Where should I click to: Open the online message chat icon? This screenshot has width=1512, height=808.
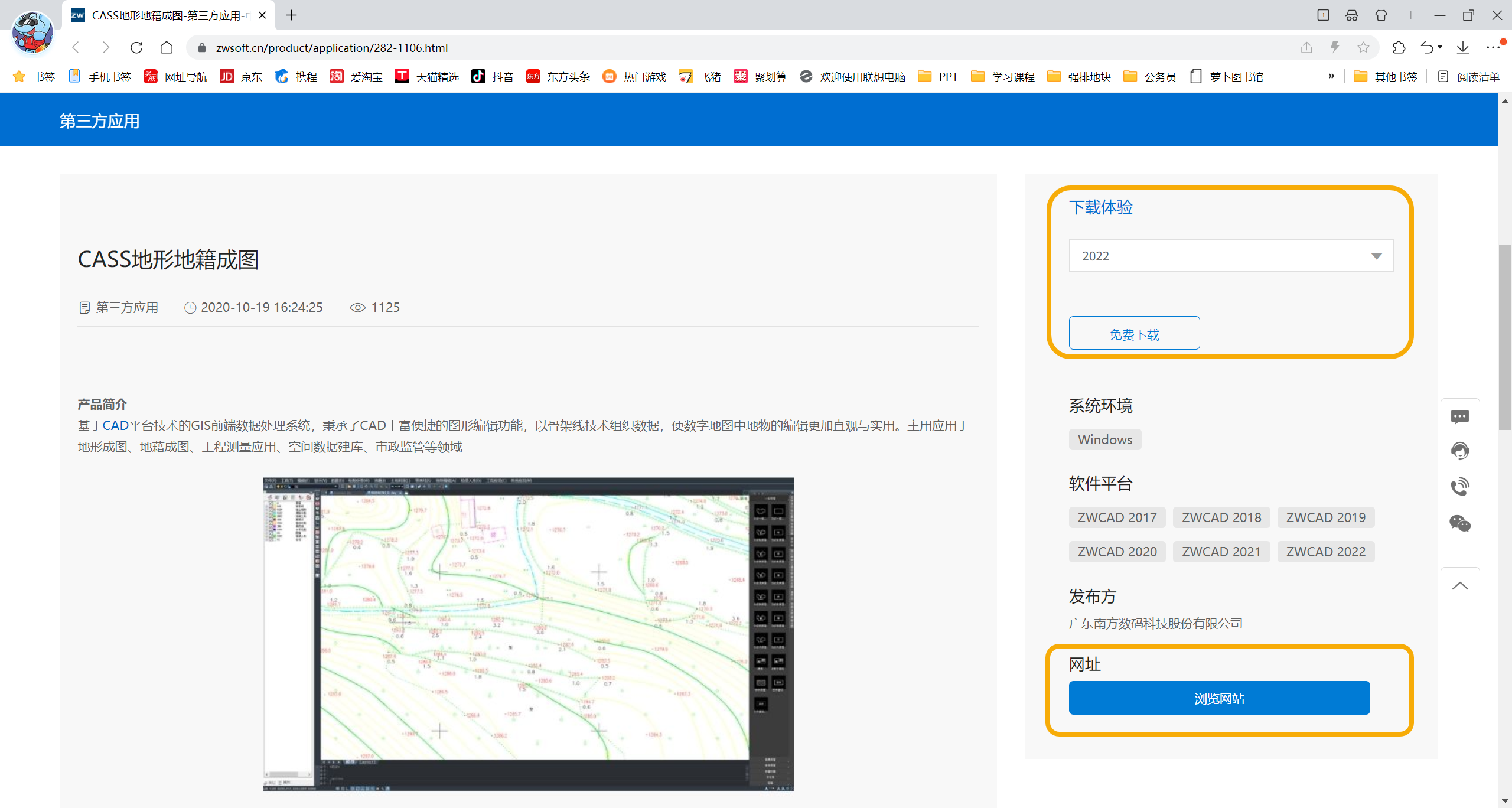(x=1460, y=416)
